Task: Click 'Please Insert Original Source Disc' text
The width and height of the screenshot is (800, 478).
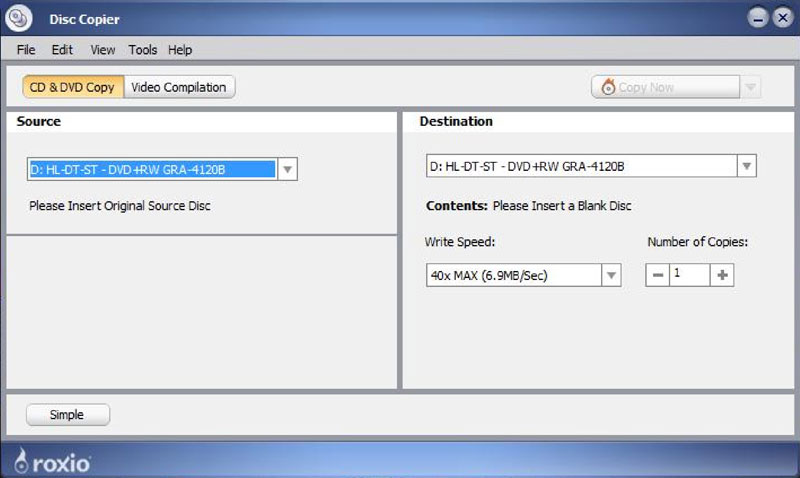Action: [x=120, y=206]
